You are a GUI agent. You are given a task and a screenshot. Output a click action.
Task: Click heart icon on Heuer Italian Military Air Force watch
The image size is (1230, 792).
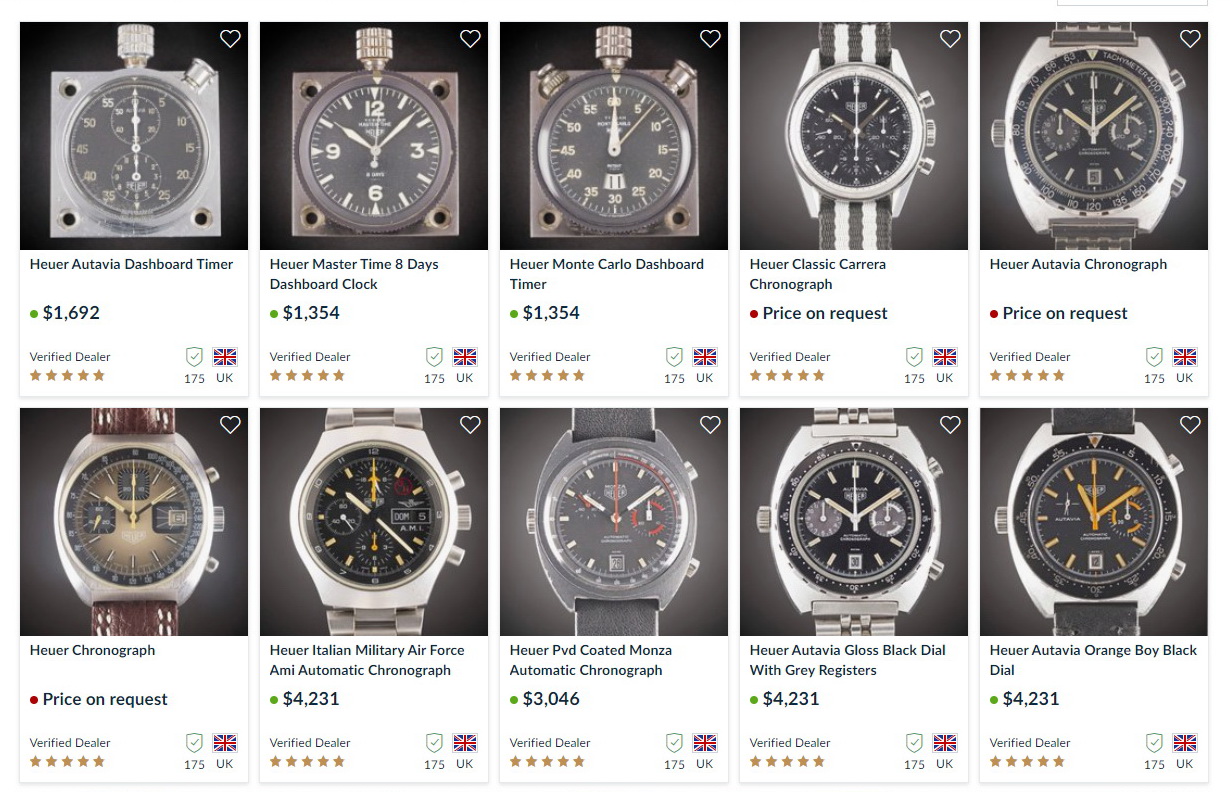[x=470, y=425]
